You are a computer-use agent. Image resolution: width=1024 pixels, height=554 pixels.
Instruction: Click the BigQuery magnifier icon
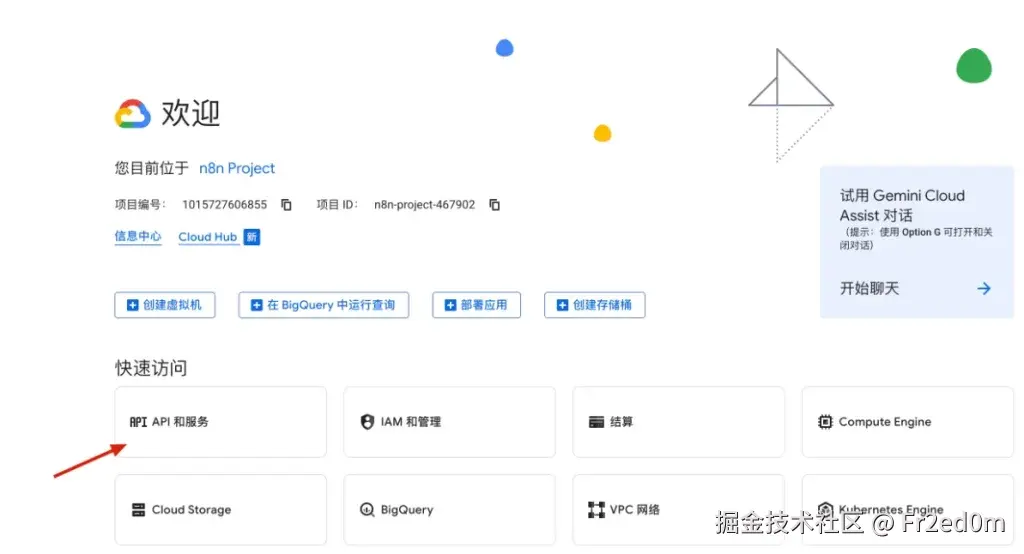367,510
